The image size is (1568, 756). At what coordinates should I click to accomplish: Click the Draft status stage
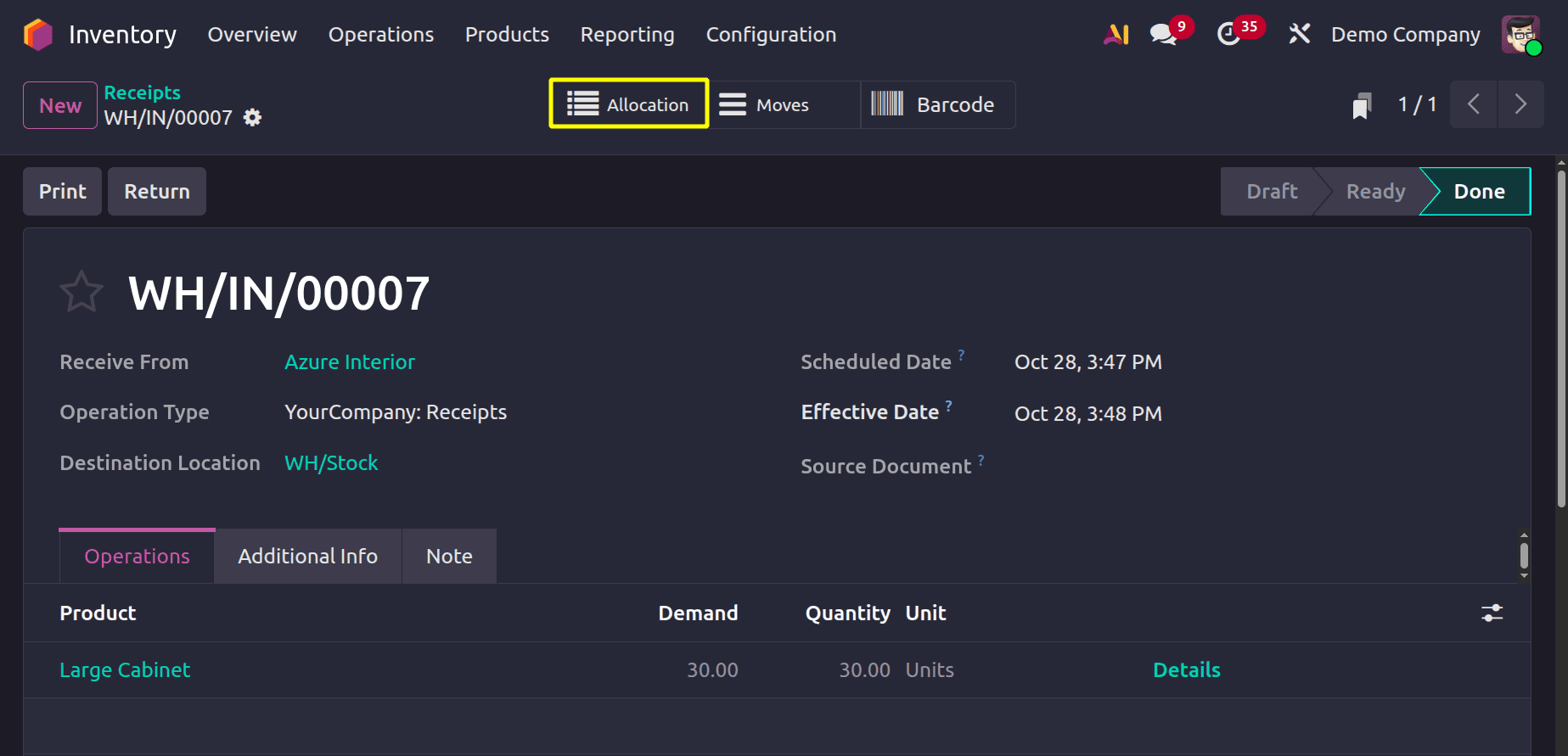pyautogui.click(x=1271, y=192)
